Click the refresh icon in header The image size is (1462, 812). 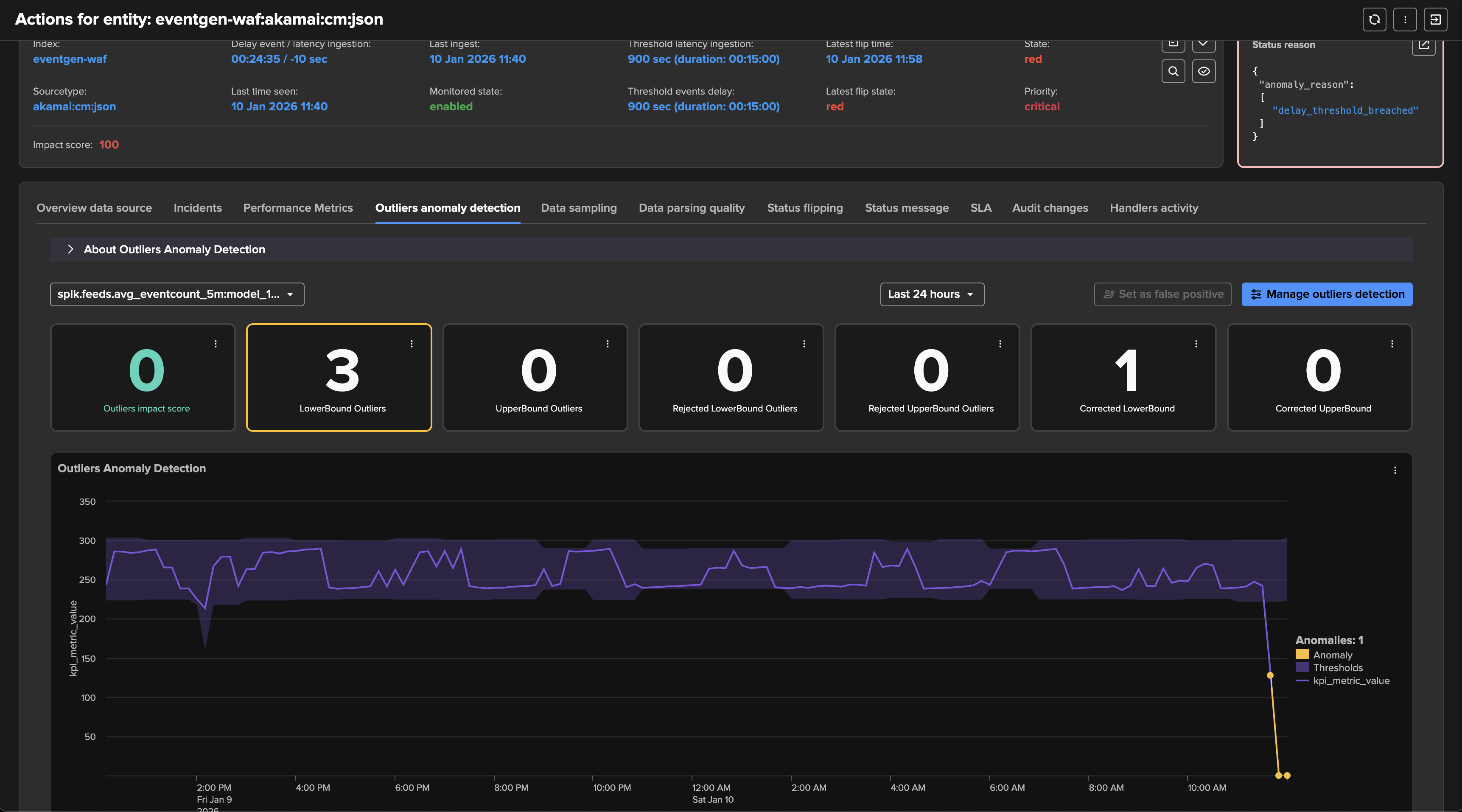click(x=1374, y=20)
